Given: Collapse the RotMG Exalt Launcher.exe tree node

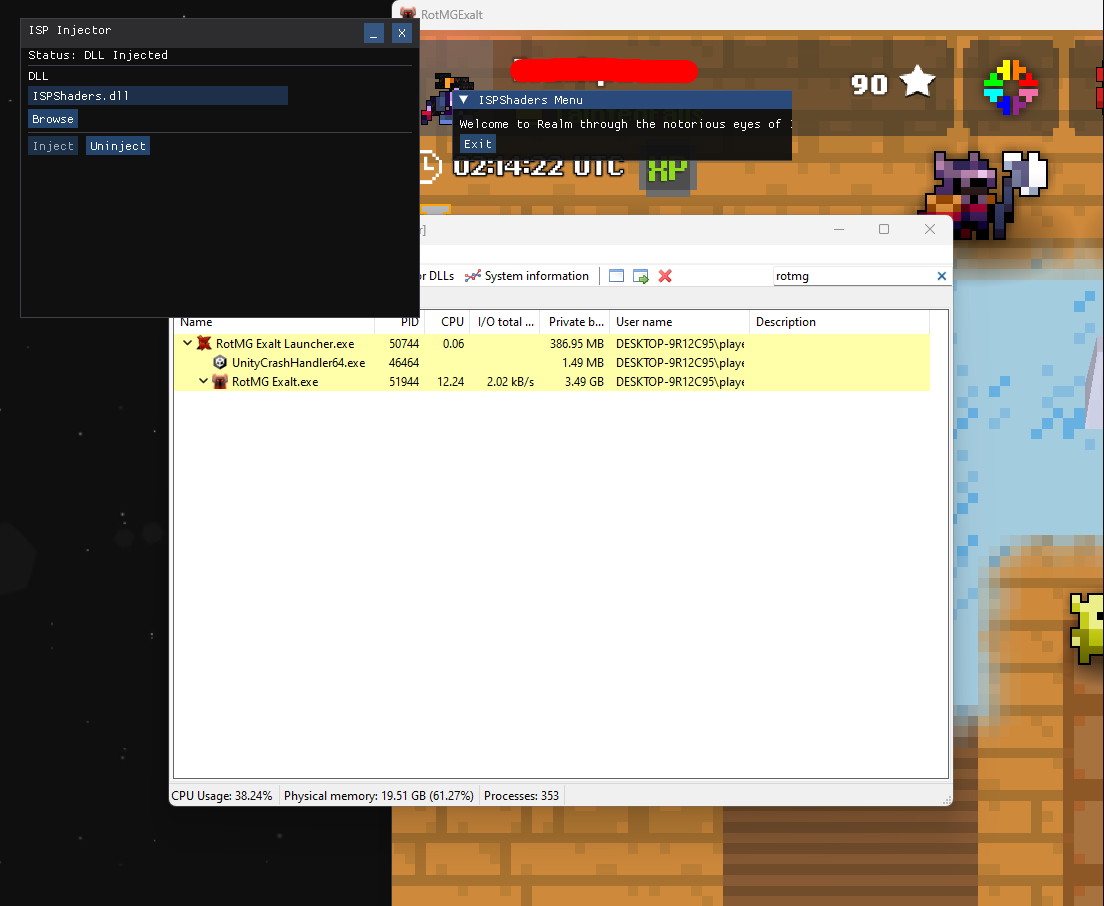Looking at the screenshot, I should (x=187, y=344).
